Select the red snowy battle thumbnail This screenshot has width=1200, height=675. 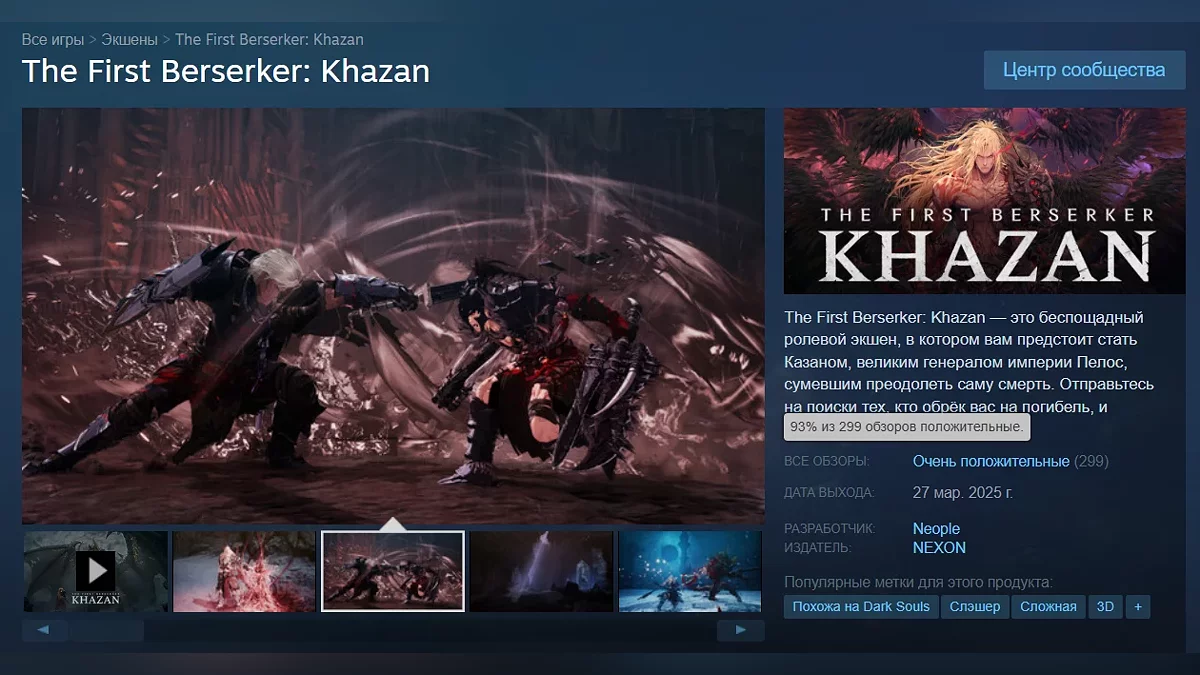point(244,571)
